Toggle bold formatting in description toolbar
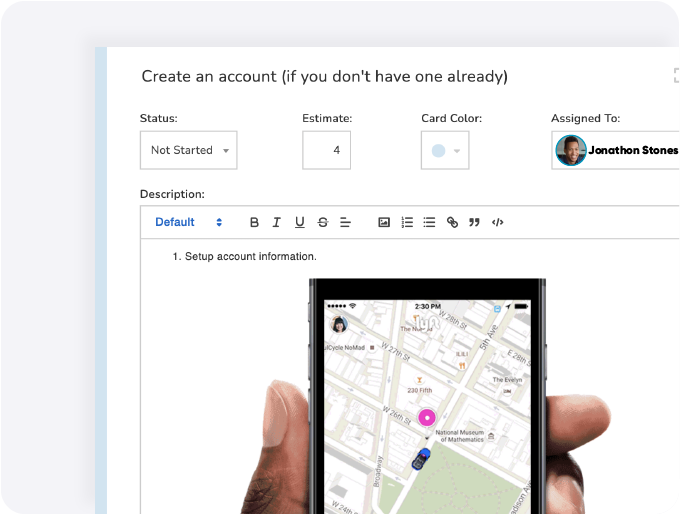 (254, 222)
